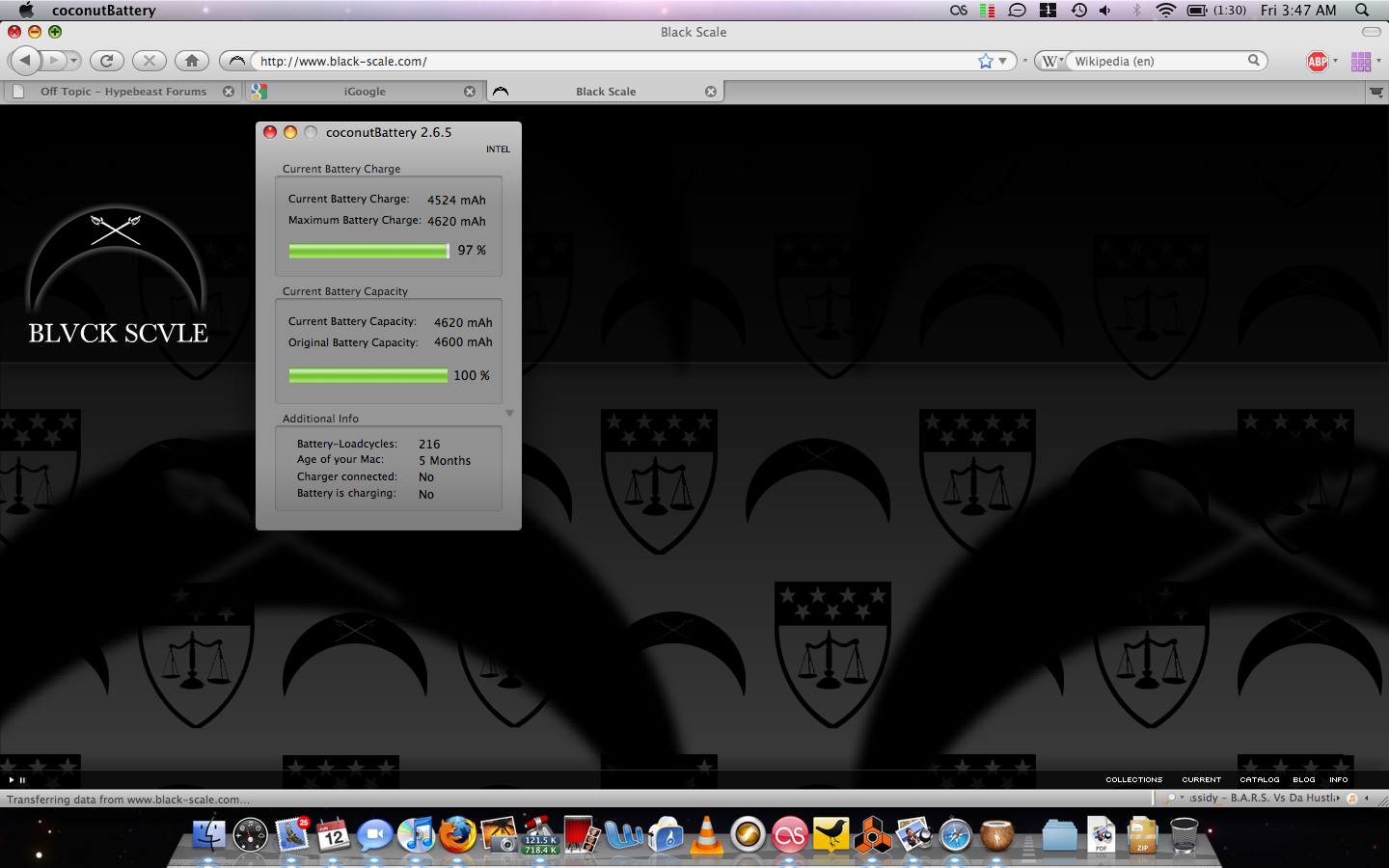This screenshot has width=1389, height=868.
Task: Open Last.fm app from the Dock
Action: 790,834
